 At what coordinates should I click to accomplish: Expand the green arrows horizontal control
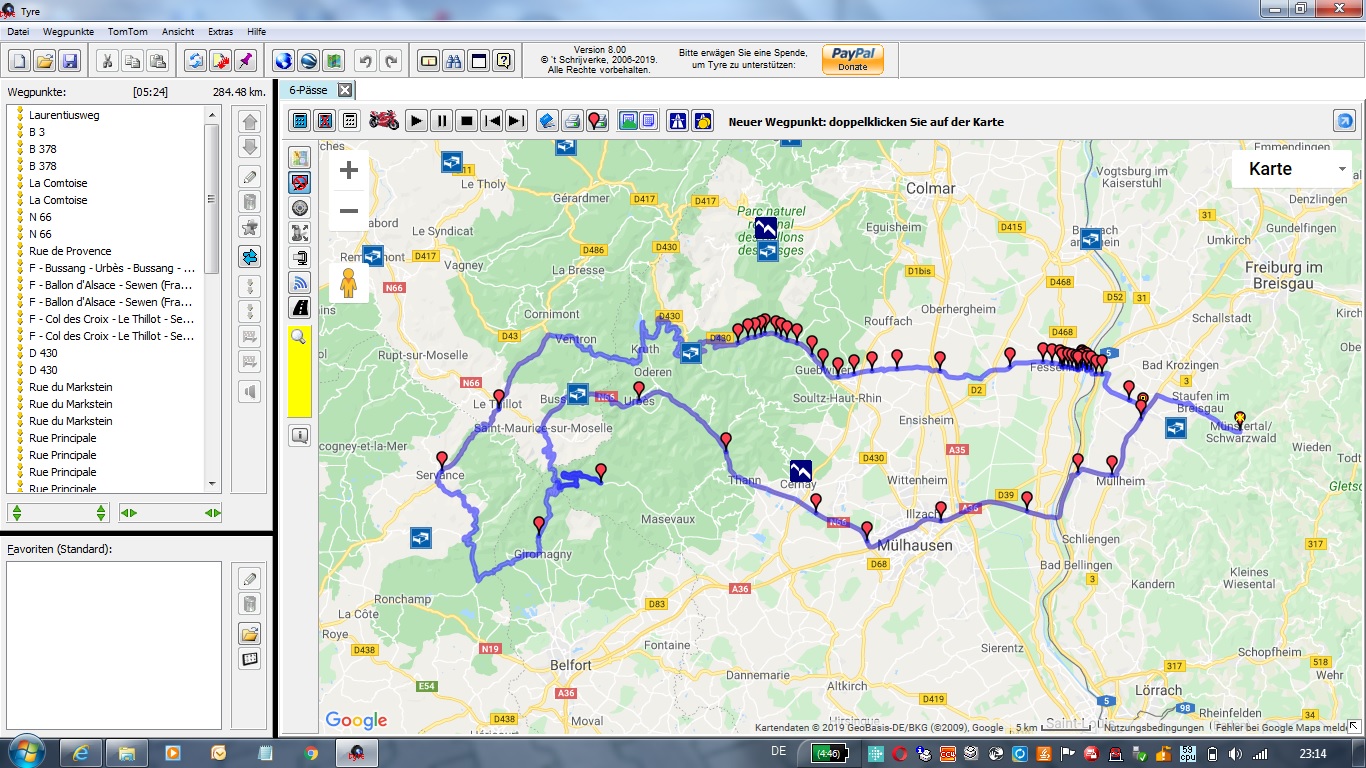(x=170, y=513)
